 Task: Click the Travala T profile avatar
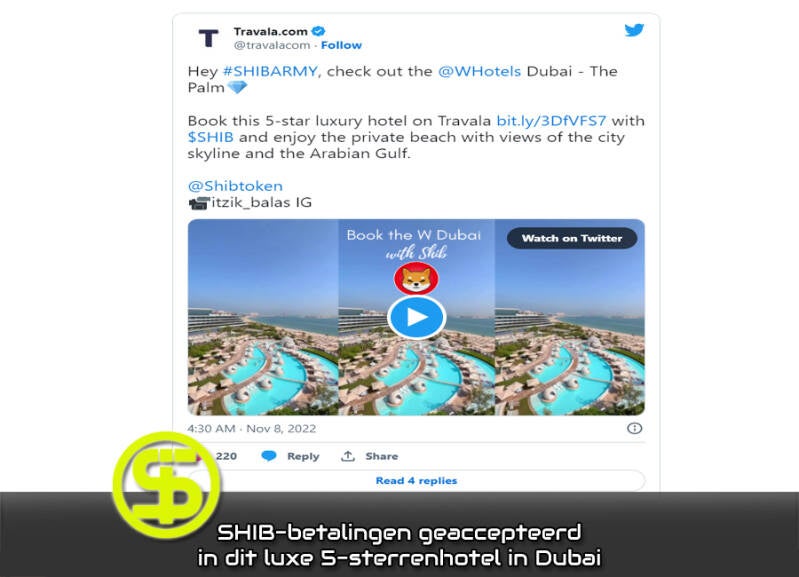pyautogui.click(x=208, y=38)
